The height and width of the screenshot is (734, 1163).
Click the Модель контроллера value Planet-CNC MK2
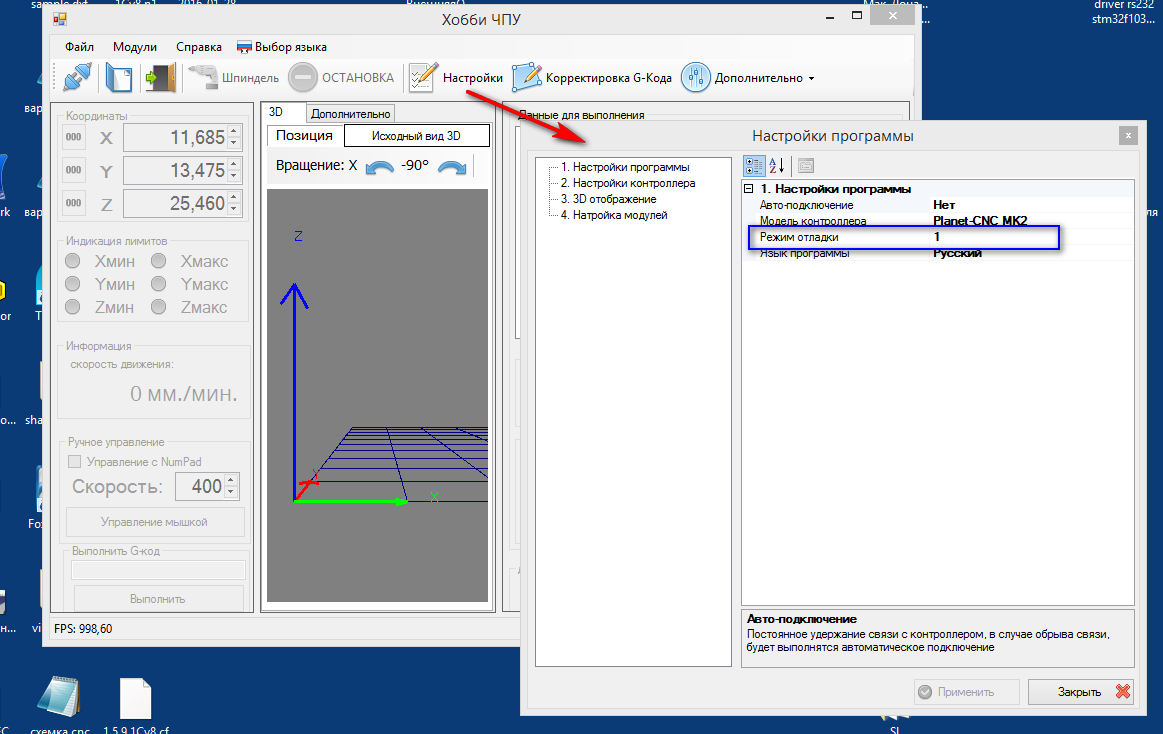(x=980, y=220)
